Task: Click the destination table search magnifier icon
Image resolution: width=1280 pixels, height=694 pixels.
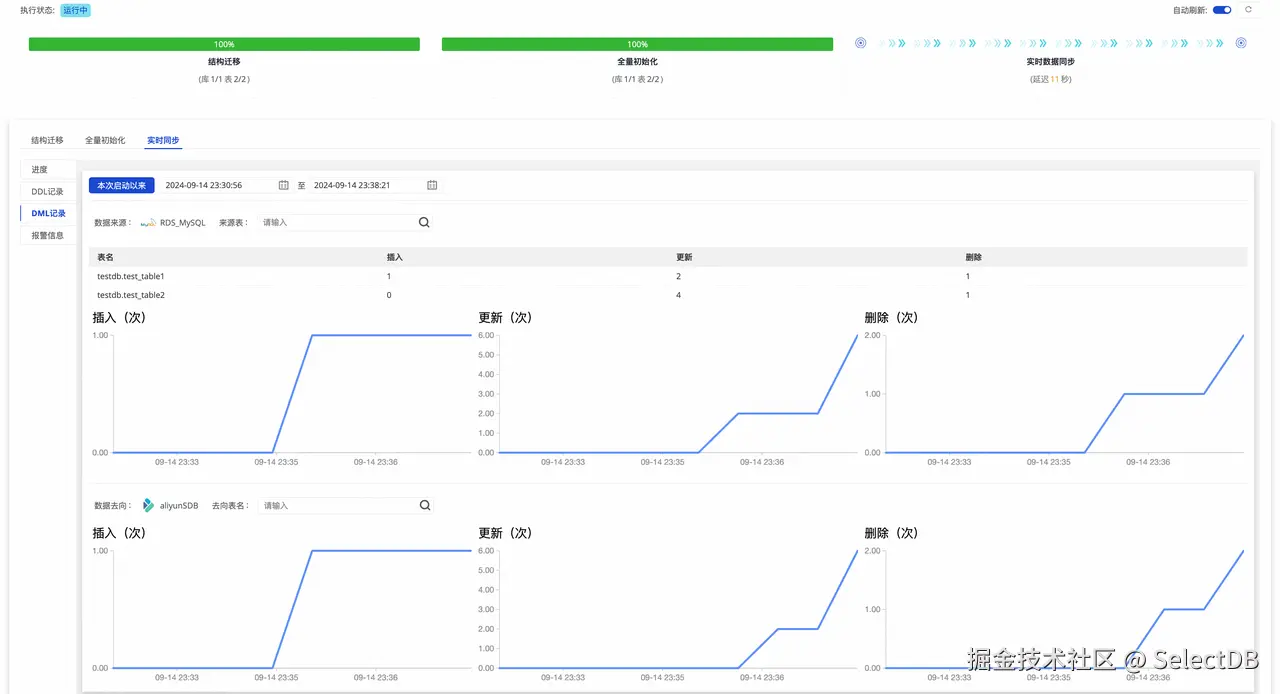Action: point(424,506)
